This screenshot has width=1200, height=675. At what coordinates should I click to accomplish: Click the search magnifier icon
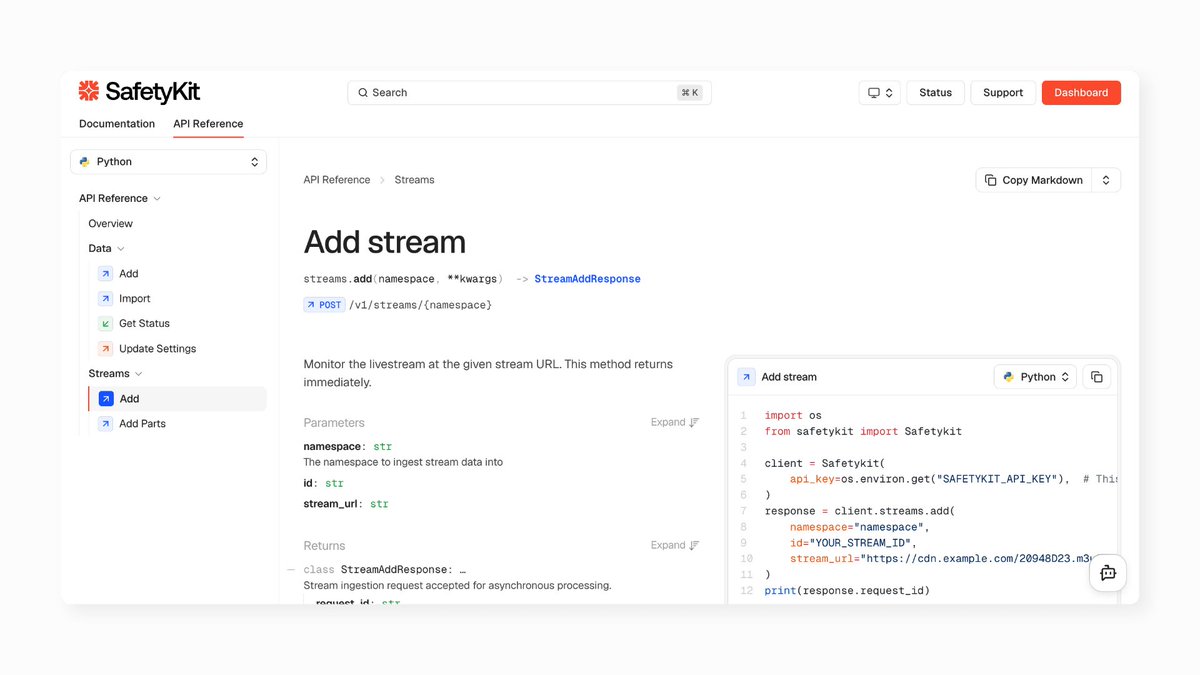(x=363, y=93)
